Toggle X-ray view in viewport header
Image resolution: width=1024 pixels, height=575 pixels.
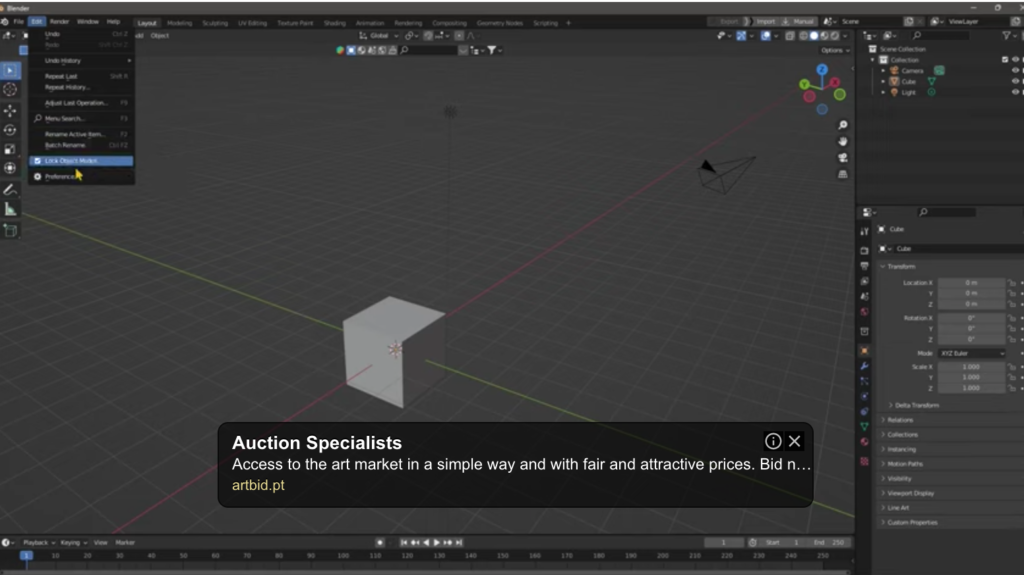[790, 36]
